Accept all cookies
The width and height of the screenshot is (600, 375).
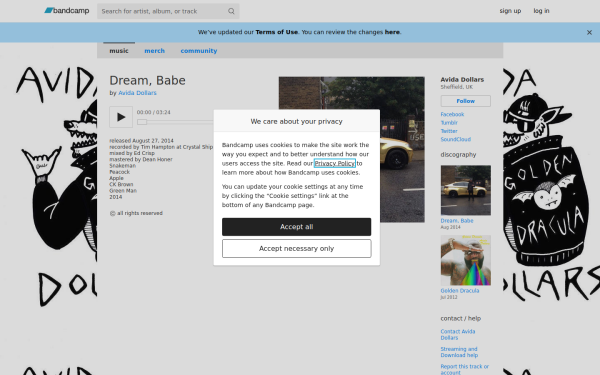[297, 227]
